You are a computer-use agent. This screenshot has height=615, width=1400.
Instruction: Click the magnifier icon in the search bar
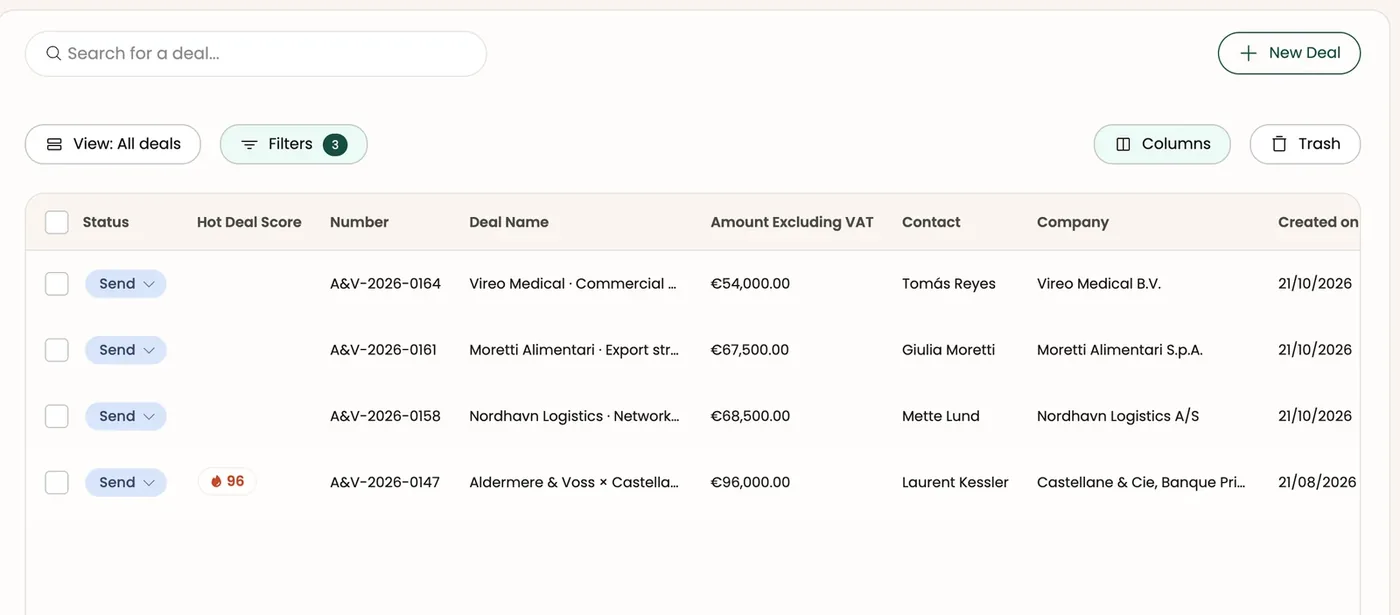click(54, 54)
